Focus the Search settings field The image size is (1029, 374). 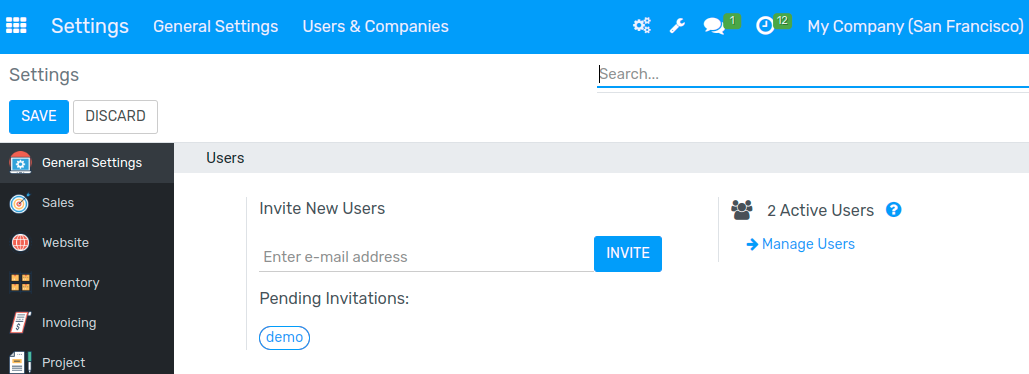pos(812,75)
